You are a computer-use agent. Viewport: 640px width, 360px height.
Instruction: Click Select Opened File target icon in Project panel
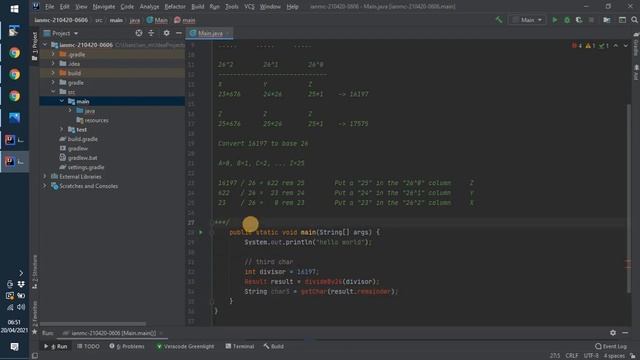pos(139,33)
